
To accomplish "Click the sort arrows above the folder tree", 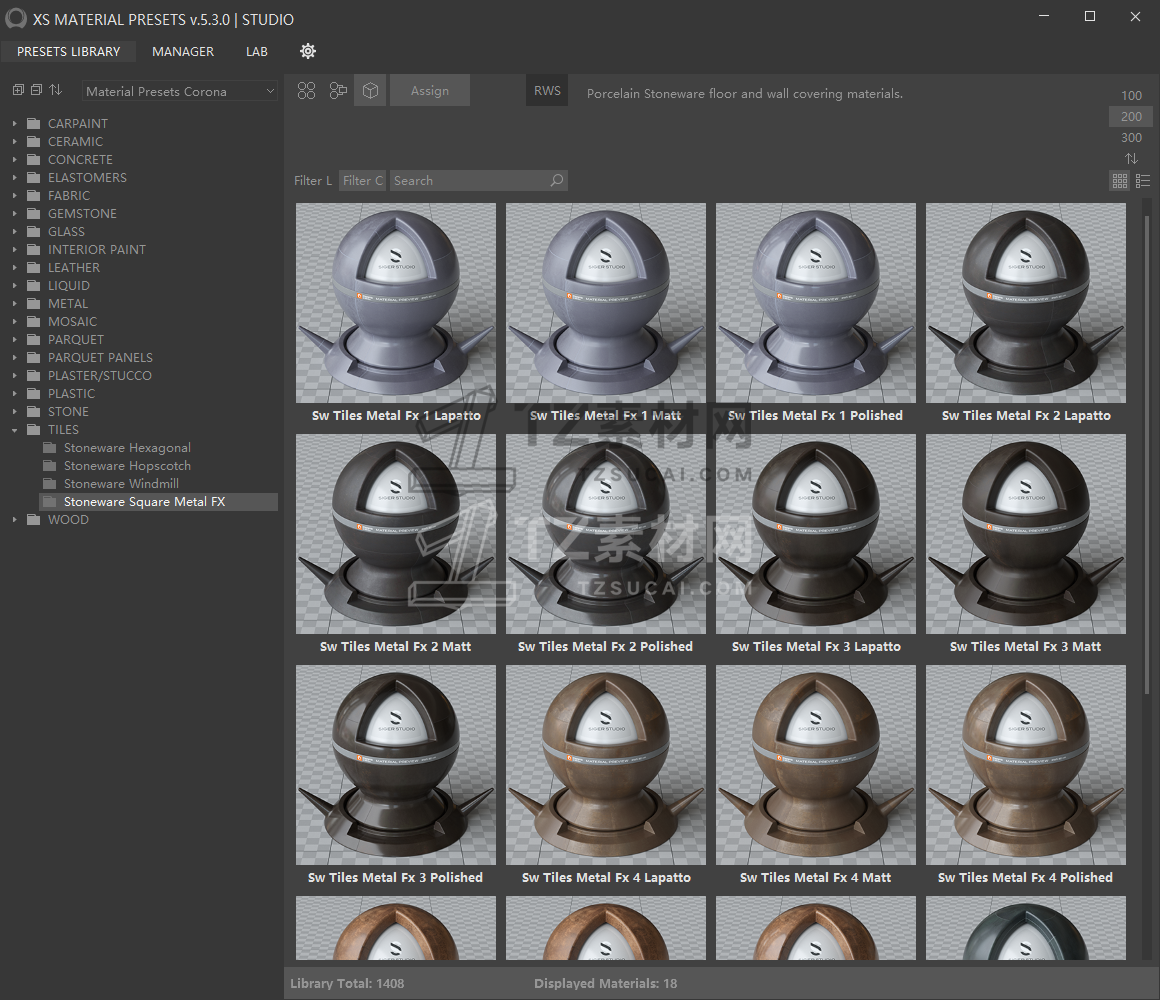I will coord(55,90).
